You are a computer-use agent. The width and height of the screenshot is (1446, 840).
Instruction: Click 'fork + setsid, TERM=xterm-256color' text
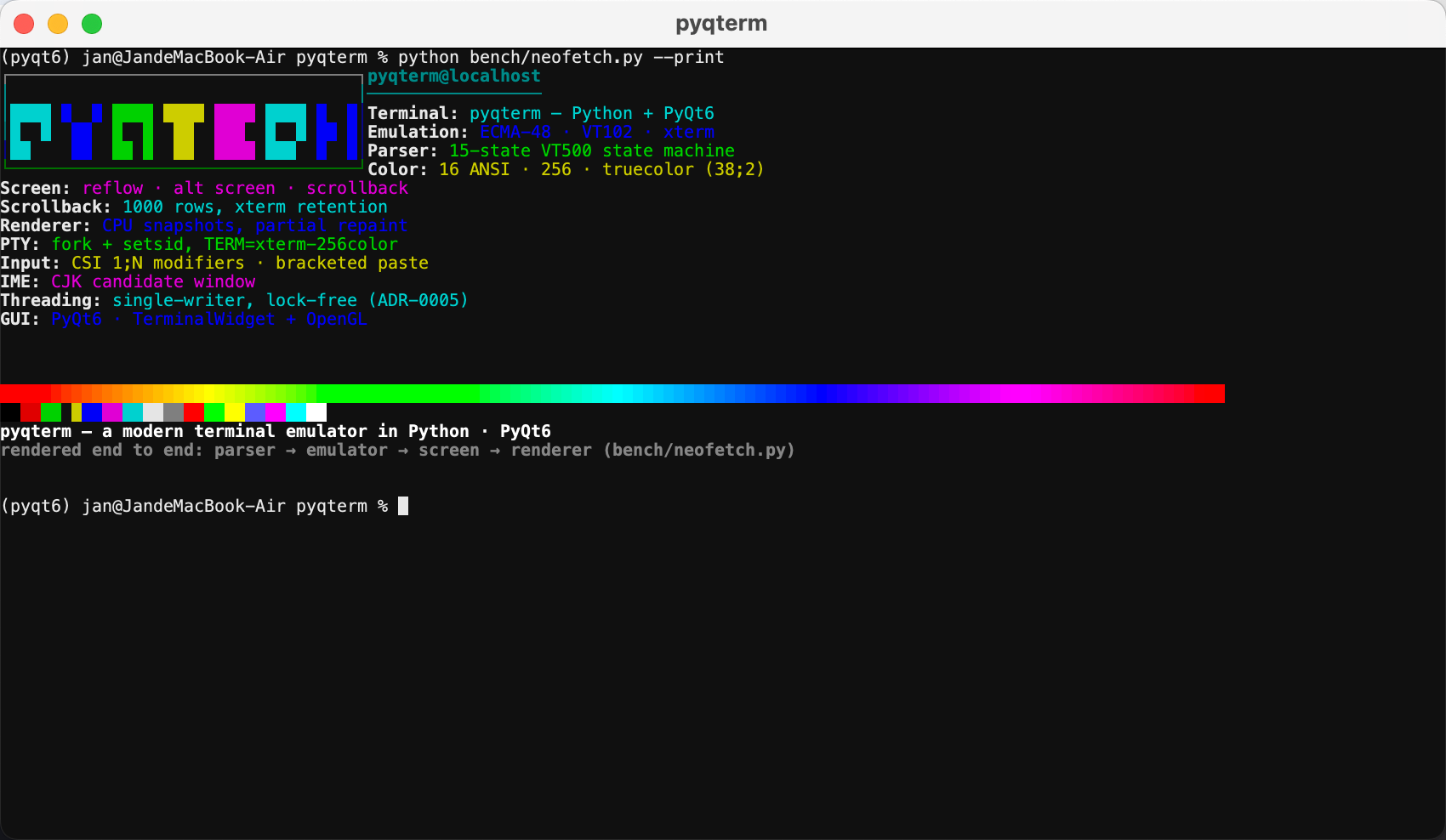tap(225, 244)
